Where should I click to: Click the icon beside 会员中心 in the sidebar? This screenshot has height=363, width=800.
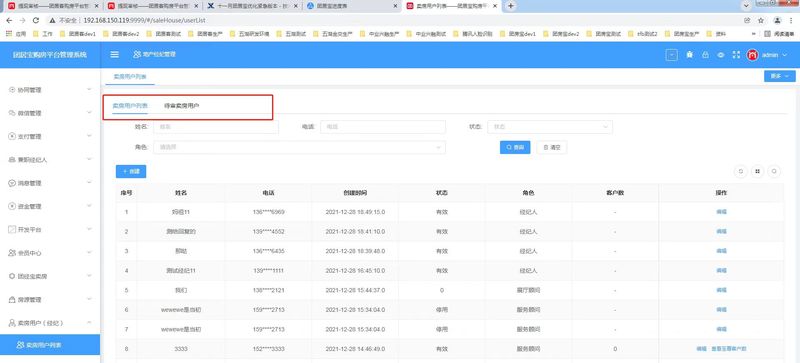coord(12,253)
